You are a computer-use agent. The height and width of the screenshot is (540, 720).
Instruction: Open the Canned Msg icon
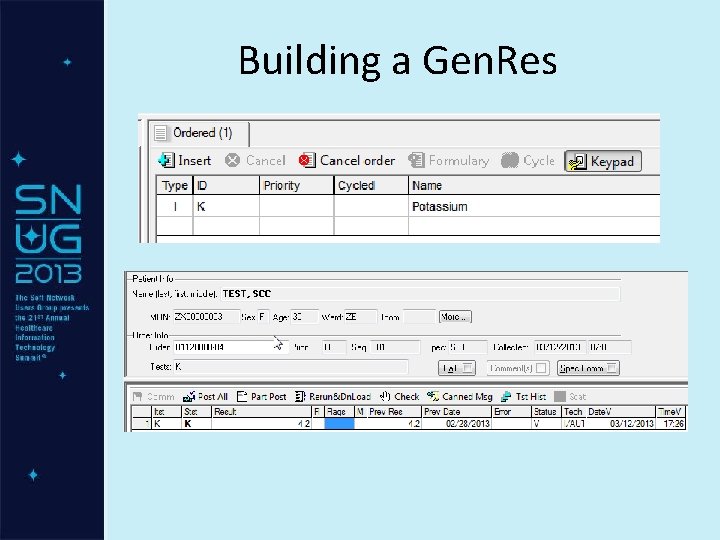coord(433,396)
